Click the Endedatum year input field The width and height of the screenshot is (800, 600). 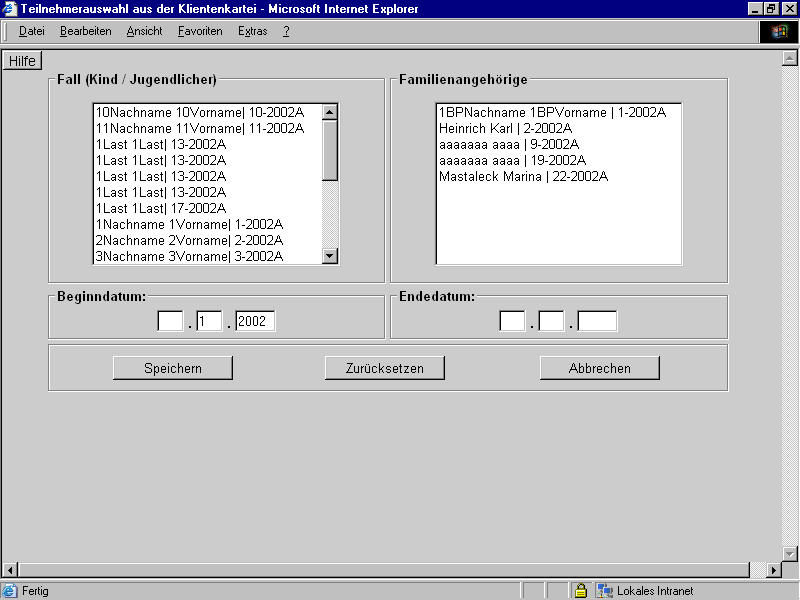[x=597, y=321]
